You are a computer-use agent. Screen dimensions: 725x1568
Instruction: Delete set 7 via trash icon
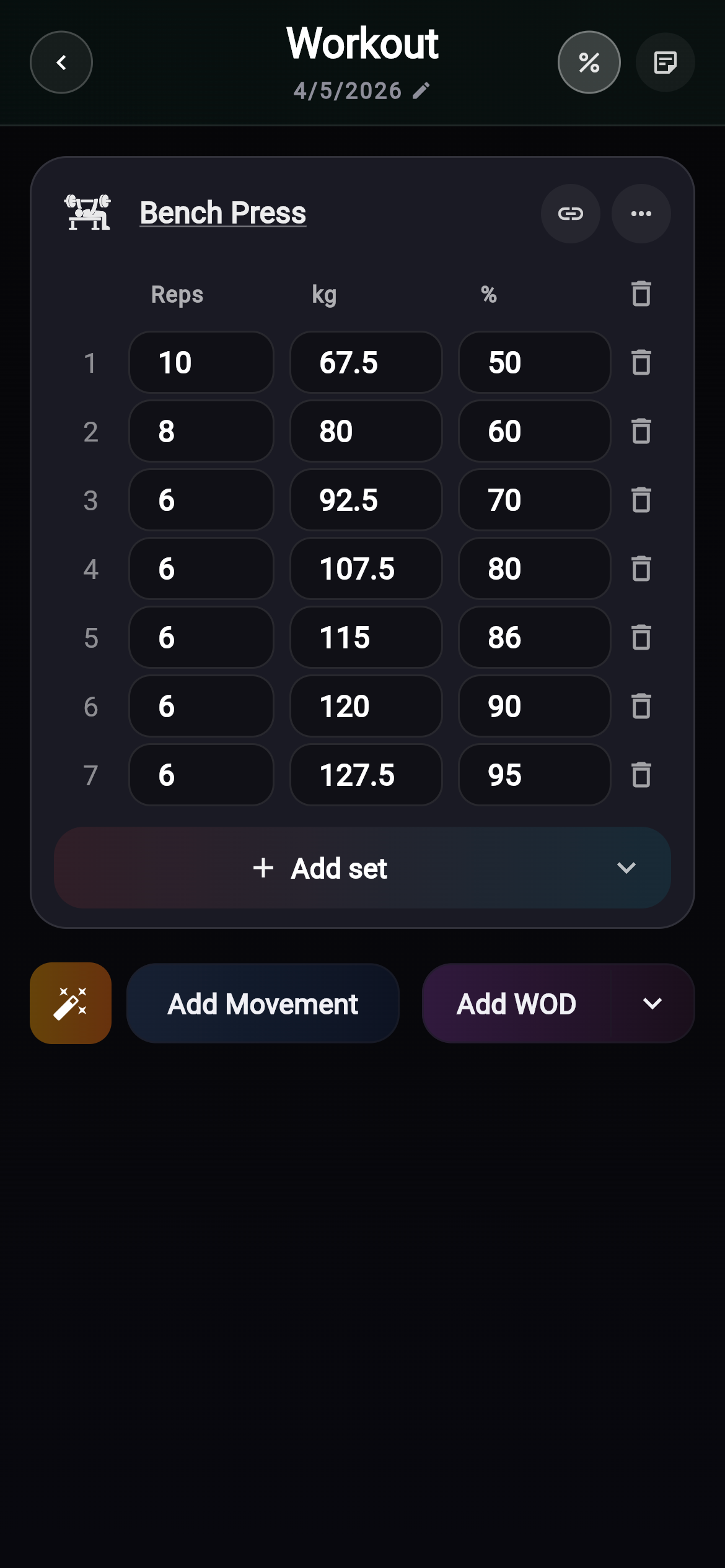641,775
